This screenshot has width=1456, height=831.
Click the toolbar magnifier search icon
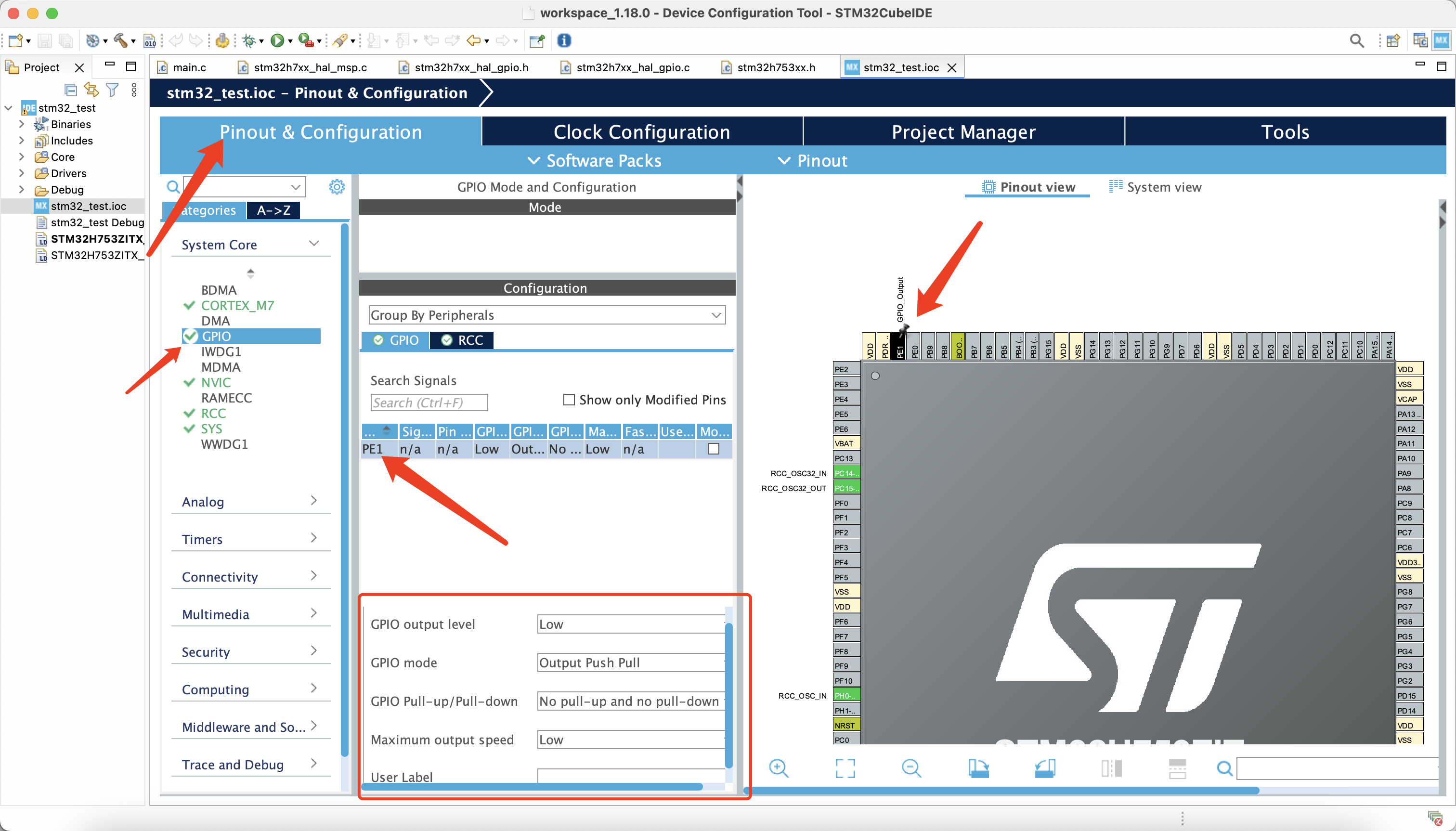pos(1357,40)
